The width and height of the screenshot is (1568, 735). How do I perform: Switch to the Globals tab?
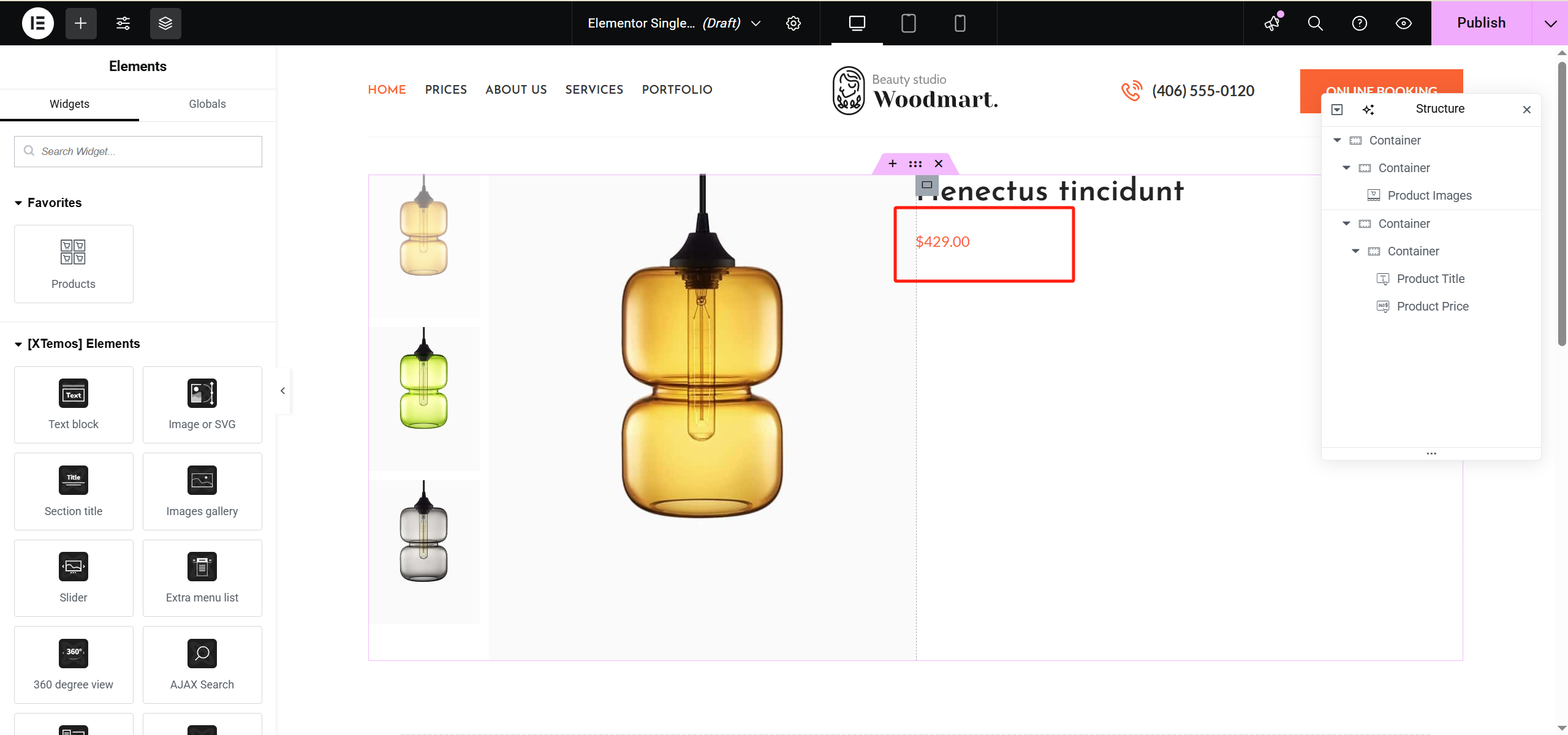click(x=207, y=104)
